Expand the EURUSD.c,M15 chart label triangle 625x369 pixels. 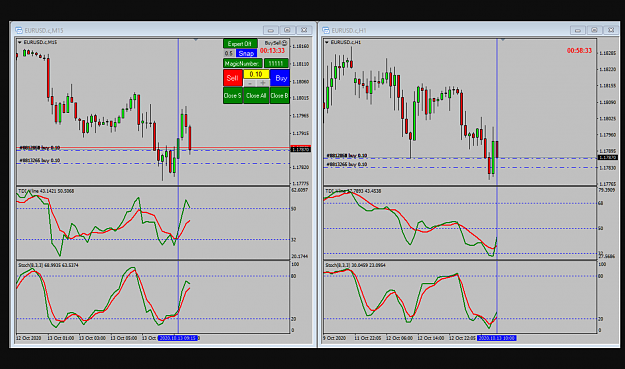click(20, 42)
